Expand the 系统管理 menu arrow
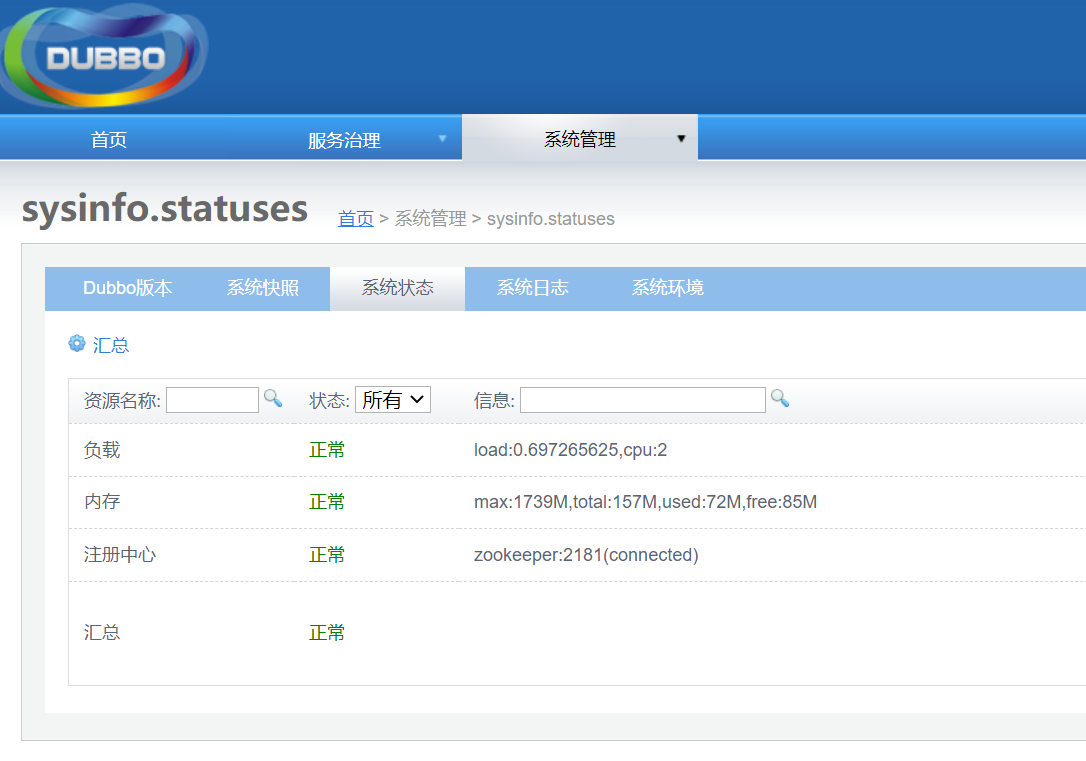Screen dimensions: 1086x761 coord(681,139)
